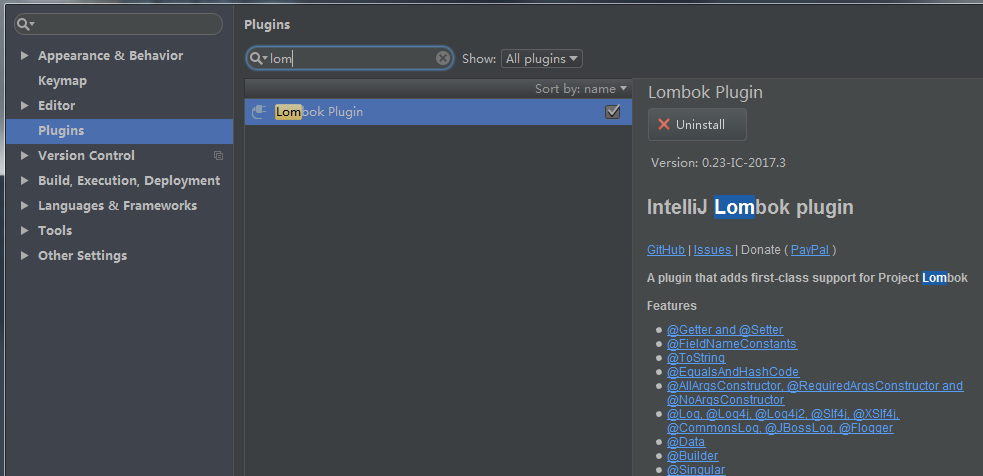983x476 pixels.
Task: Open the Tools settings category
Action: 55,231
